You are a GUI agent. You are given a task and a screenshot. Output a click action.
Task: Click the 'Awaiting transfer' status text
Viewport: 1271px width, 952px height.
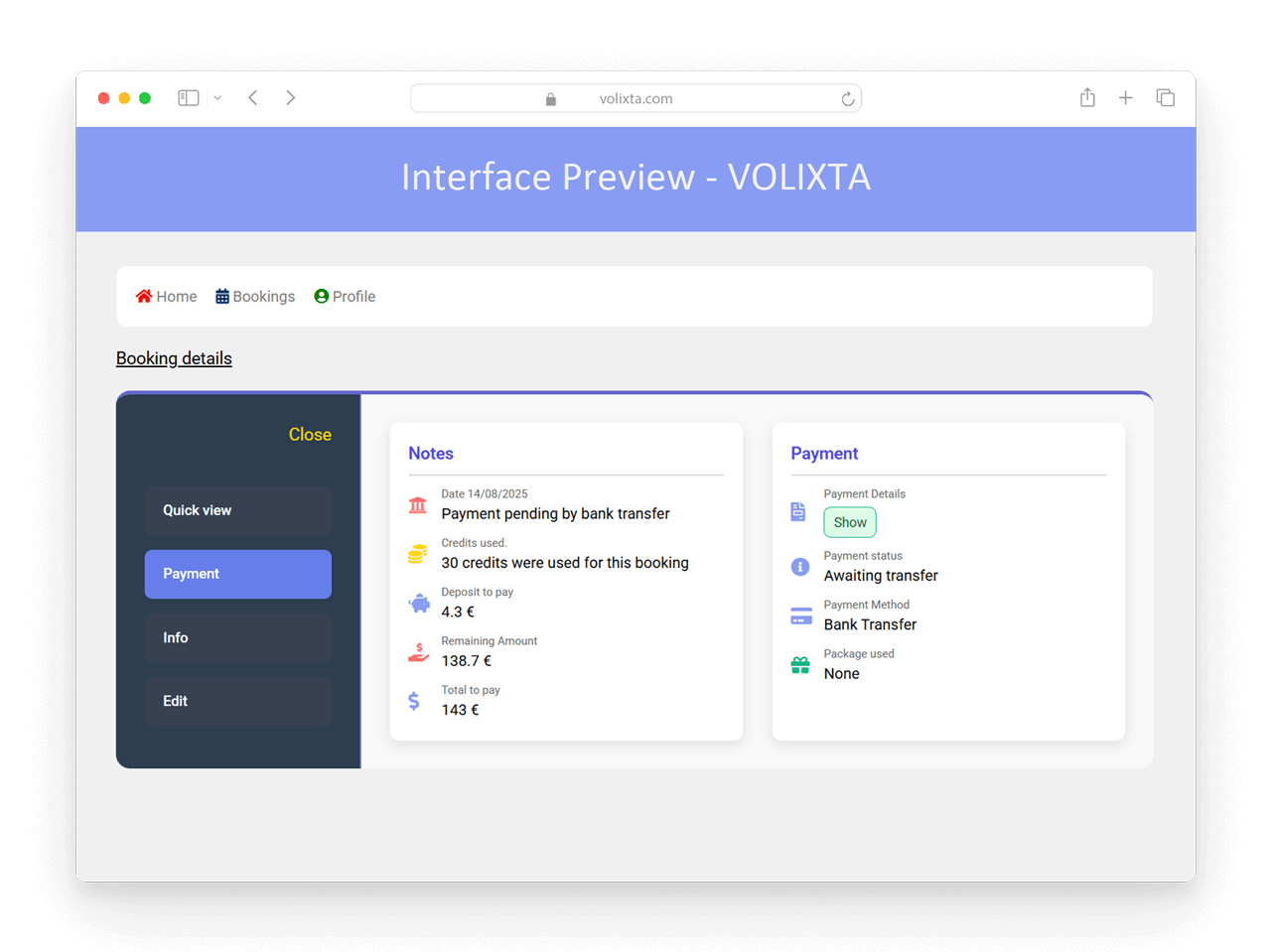tap(881, 576)
